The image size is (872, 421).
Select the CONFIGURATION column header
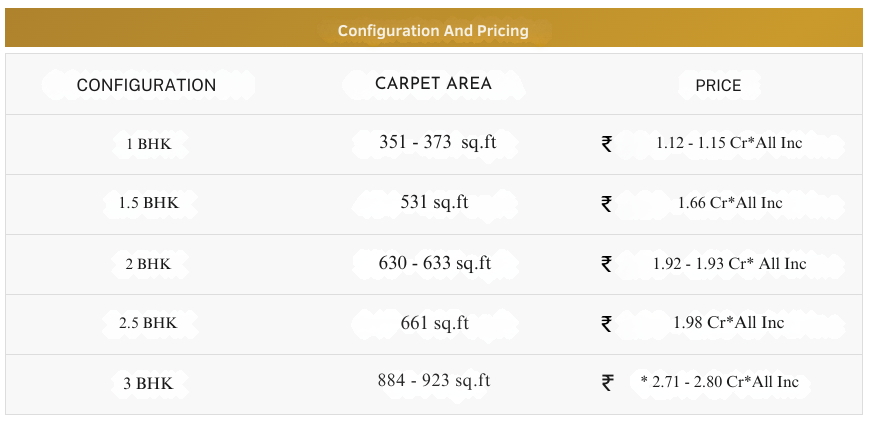pos(146,85)
